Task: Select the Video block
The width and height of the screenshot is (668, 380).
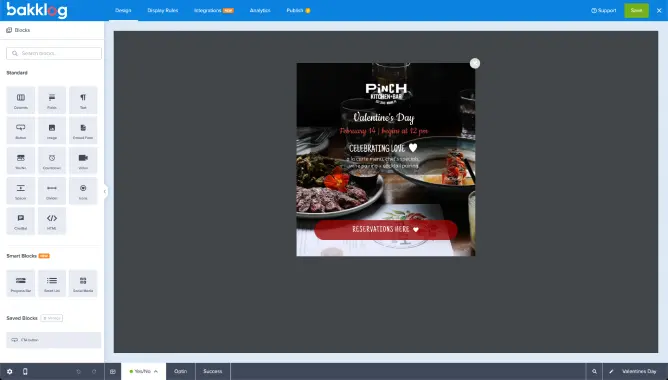Action: pos(83,160)
